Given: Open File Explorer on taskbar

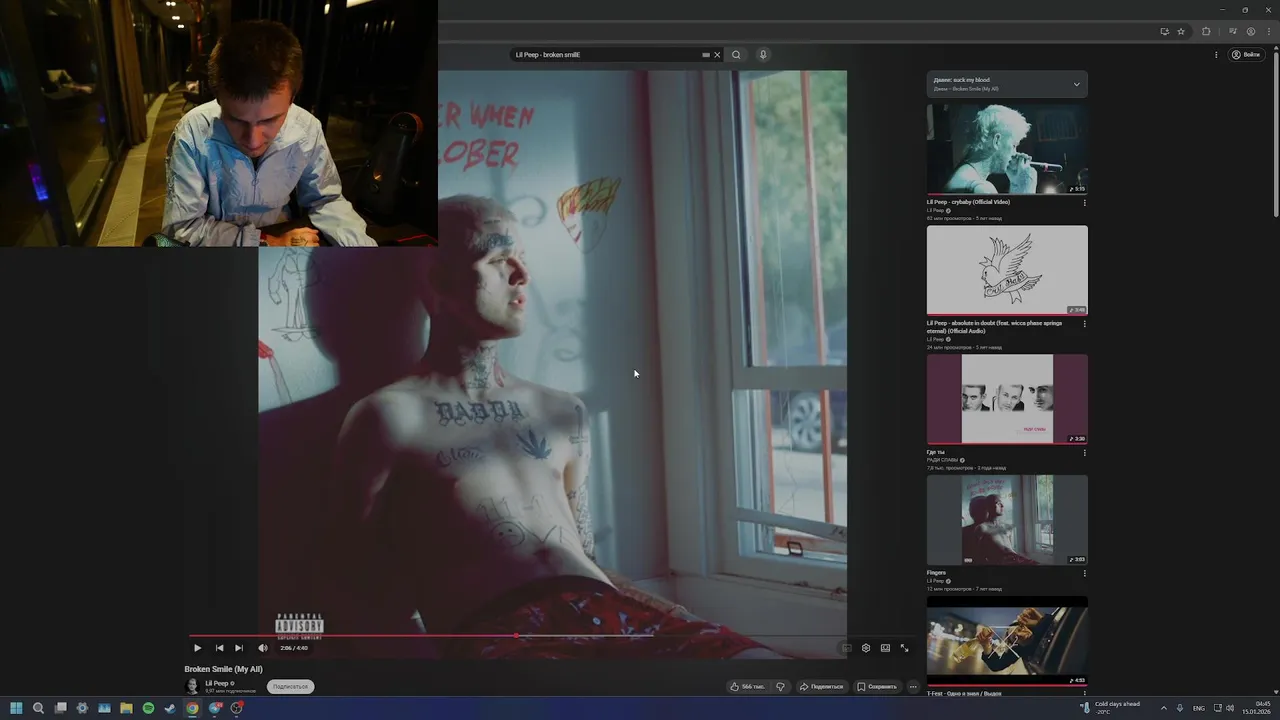Looking at the screenshot, I should 126,708.
